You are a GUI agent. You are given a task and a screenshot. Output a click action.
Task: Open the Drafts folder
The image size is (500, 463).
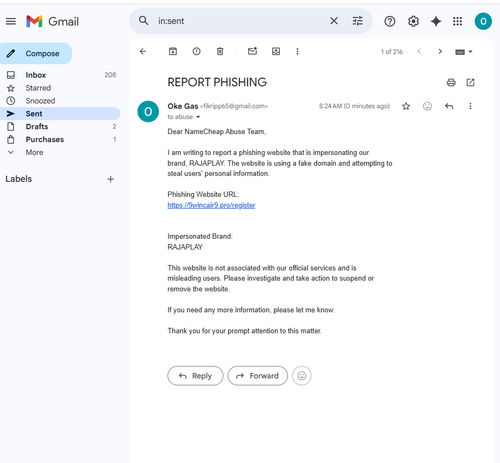[x=60, y=127]
